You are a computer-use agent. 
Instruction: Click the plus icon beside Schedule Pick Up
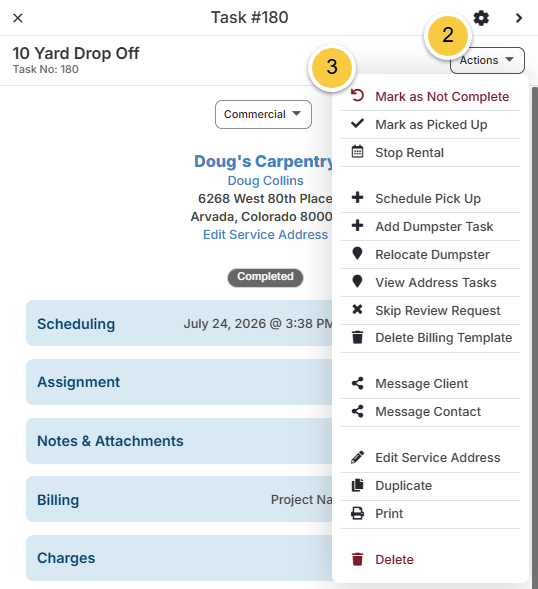pyautogui.click(x=357, y=198)
